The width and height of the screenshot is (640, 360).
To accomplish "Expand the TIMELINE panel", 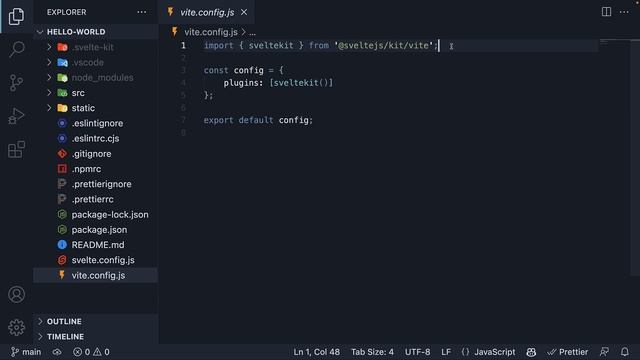I will coord(40,337).
